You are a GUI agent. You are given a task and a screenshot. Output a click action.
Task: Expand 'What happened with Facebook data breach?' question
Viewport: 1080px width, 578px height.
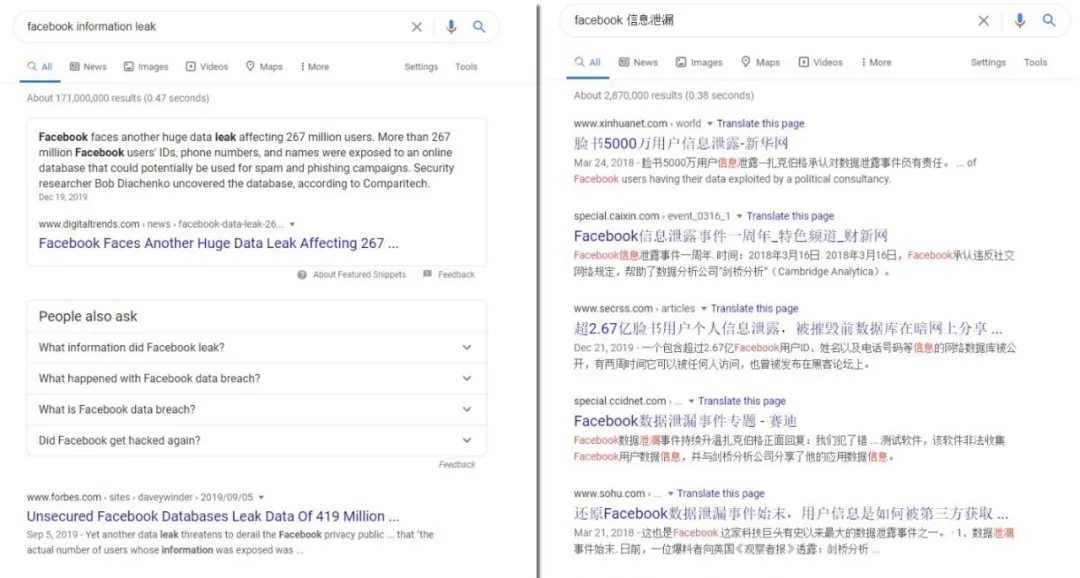256,378
